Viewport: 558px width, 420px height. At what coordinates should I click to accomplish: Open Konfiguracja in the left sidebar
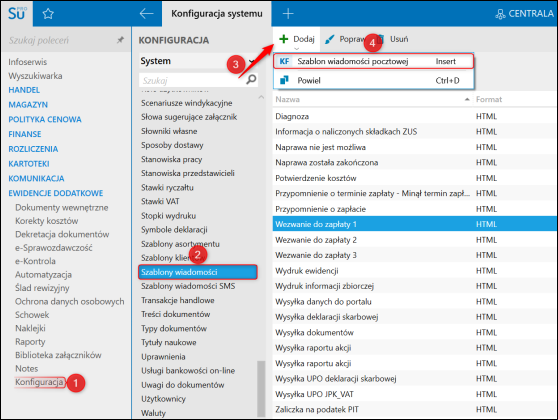(39, 382)
